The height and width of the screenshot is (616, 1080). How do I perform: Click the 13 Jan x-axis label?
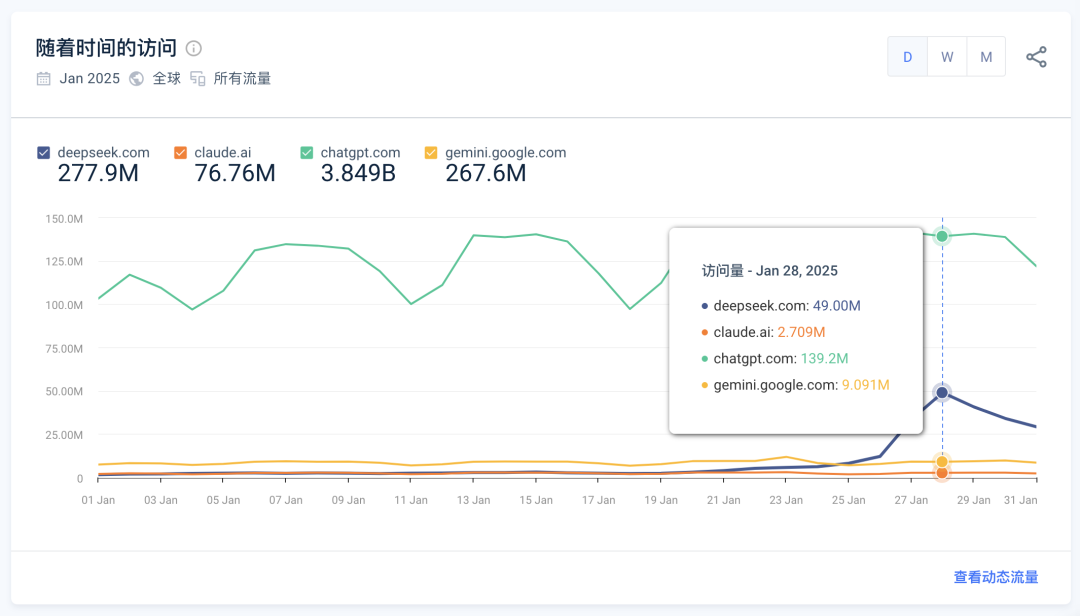click(473, 500)
